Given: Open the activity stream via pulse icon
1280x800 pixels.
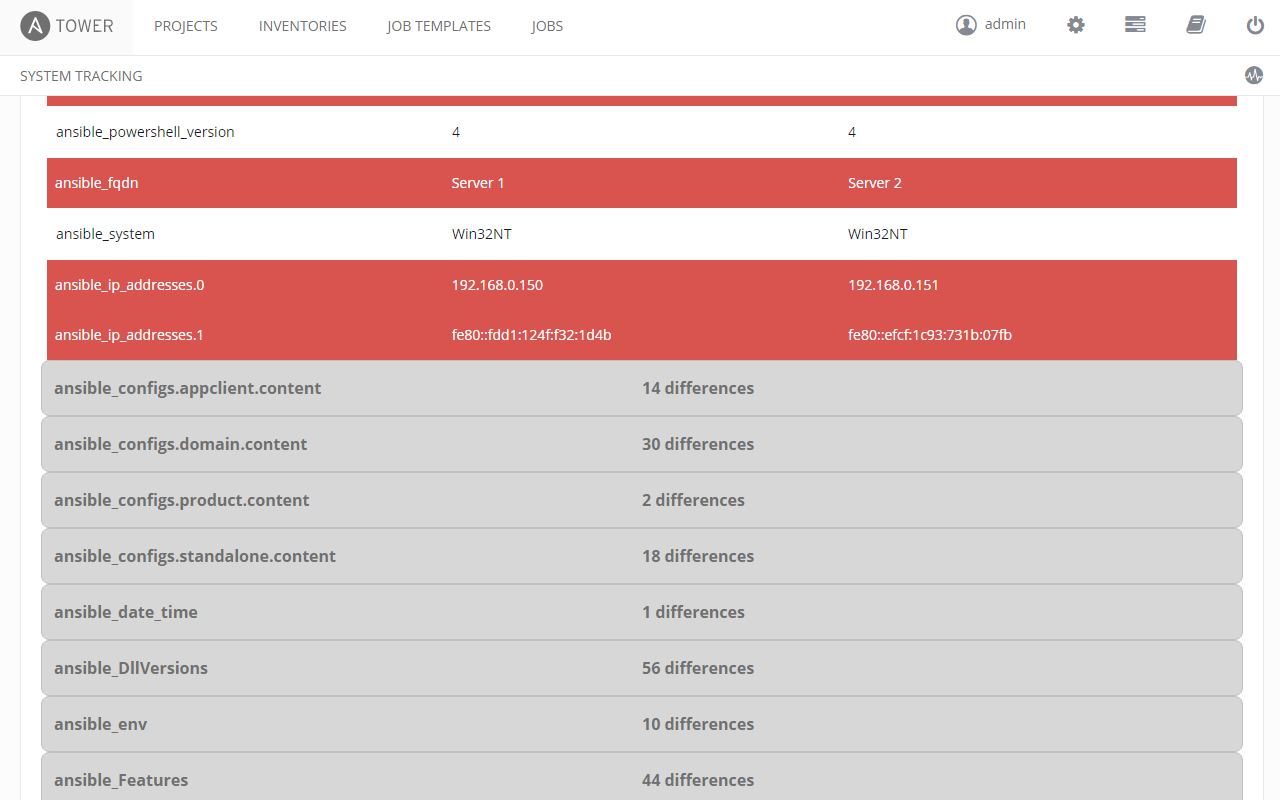Looking at the screenshot, I should coord(1254,75).
